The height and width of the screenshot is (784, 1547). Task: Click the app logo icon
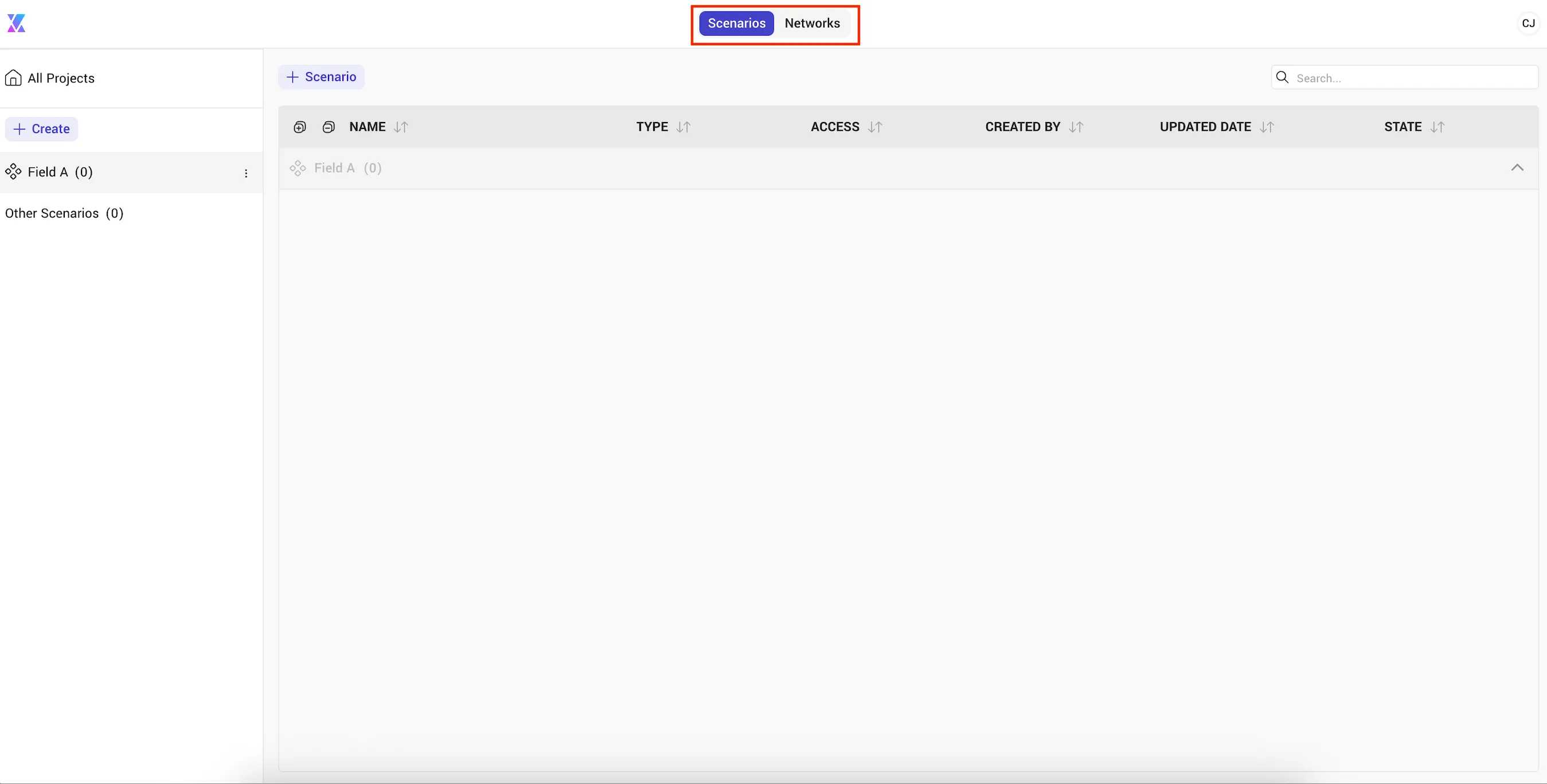coord(16,23)
